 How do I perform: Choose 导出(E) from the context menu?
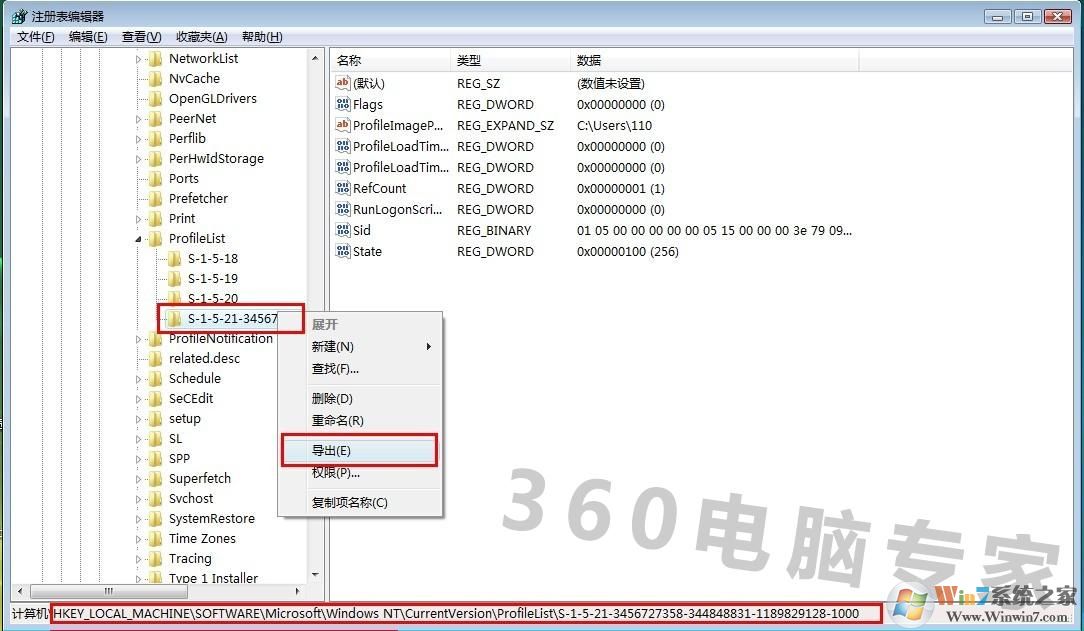click(x=331, y=451)
